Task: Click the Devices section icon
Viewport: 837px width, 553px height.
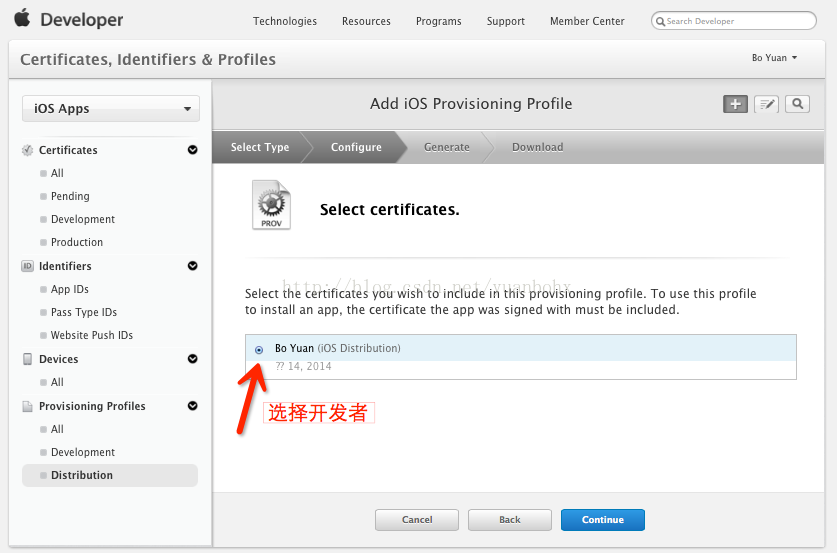Action: click(x=28, y=359)
